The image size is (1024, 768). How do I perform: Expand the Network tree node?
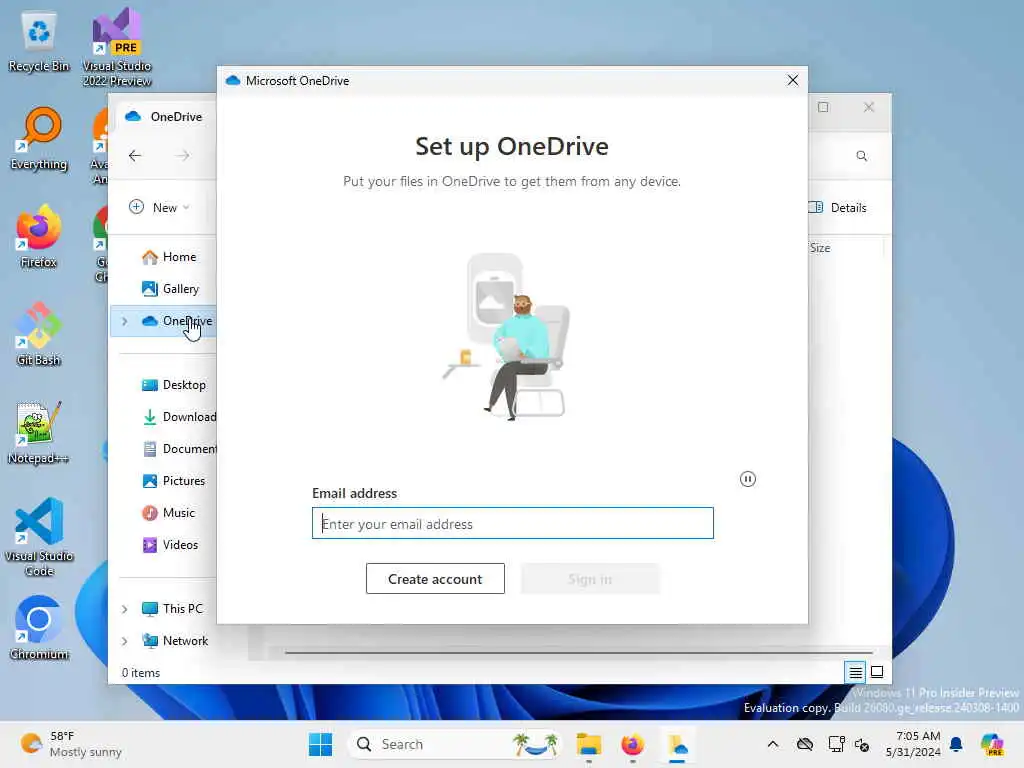(125, 641)
